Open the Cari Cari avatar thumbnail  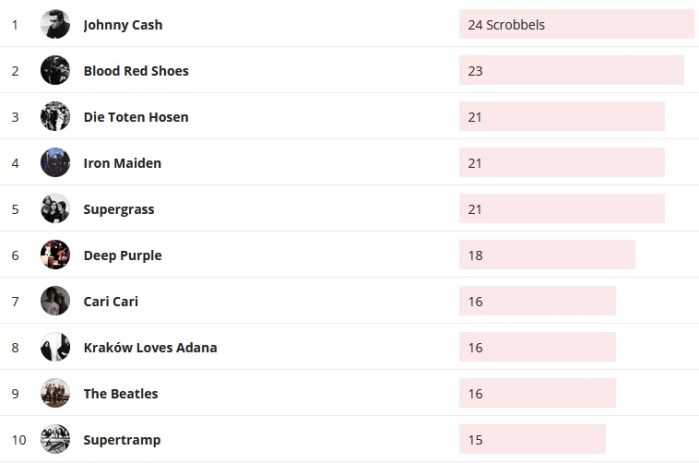55,300
